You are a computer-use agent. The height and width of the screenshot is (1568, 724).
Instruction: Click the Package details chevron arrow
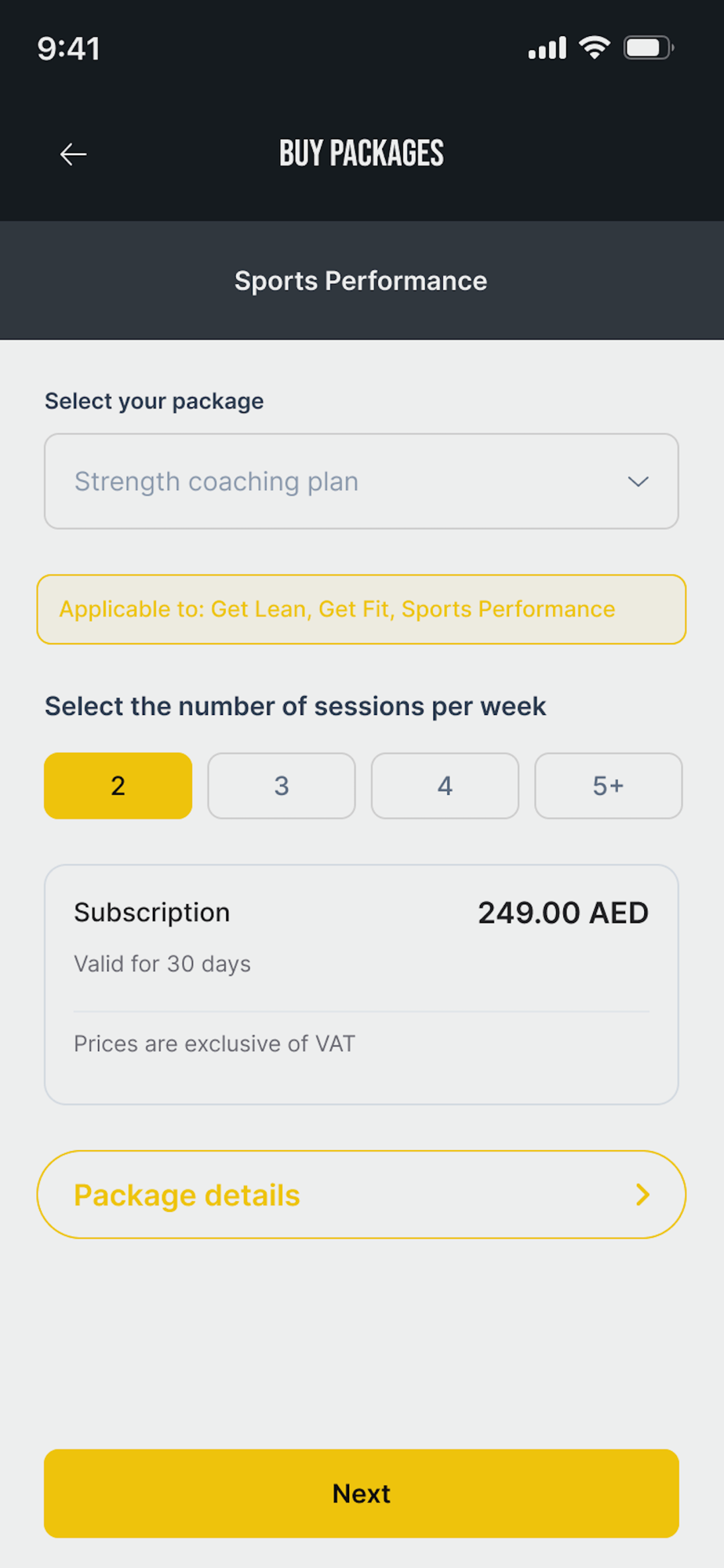[x=642, y=1195]
